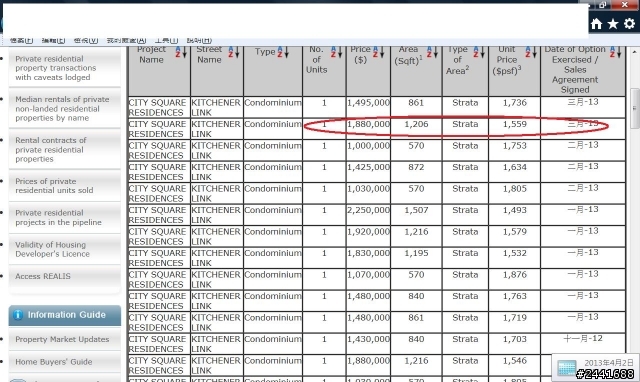The width and height of the screenshot is (640, 382).
Task: Open the 檔案(F) file menu
Action: pos(21,40)
